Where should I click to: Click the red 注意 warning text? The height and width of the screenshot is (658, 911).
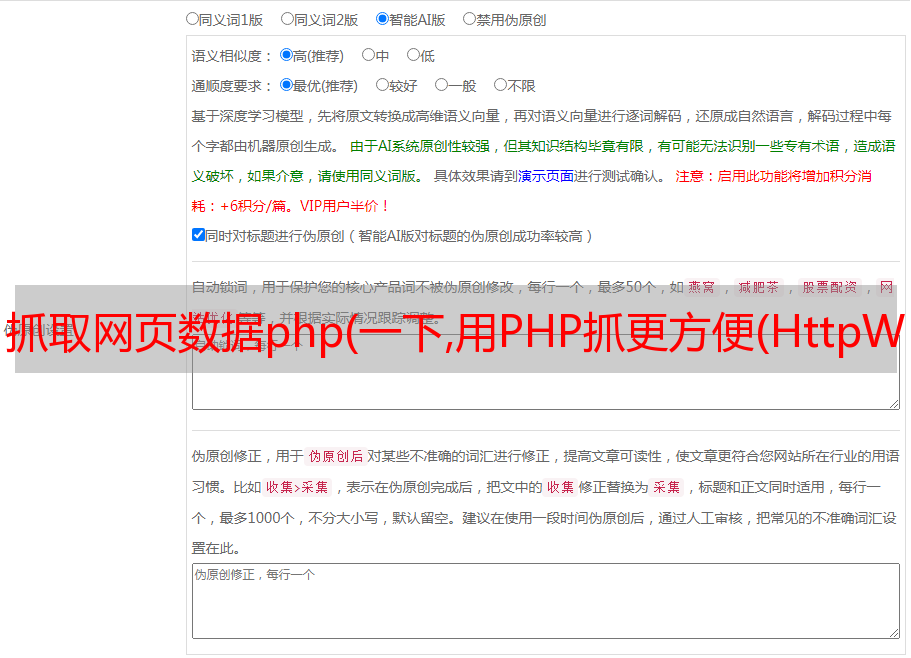click(690, 176)
